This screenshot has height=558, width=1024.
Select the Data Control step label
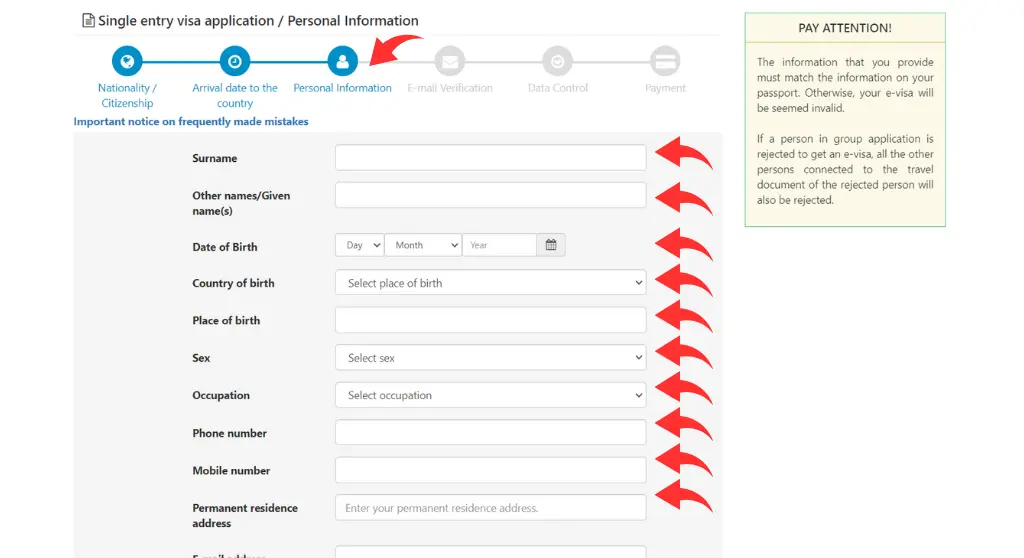[558, 88]
